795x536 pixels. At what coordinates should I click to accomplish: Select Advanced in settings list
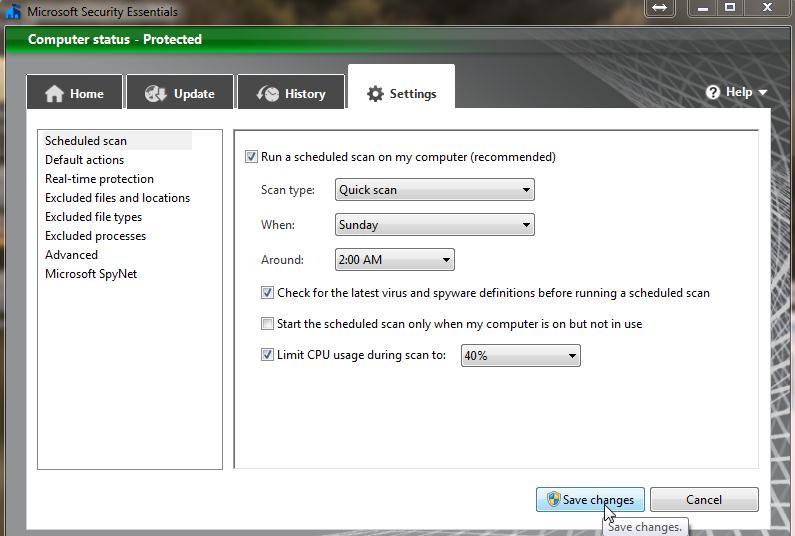point(71,255)
